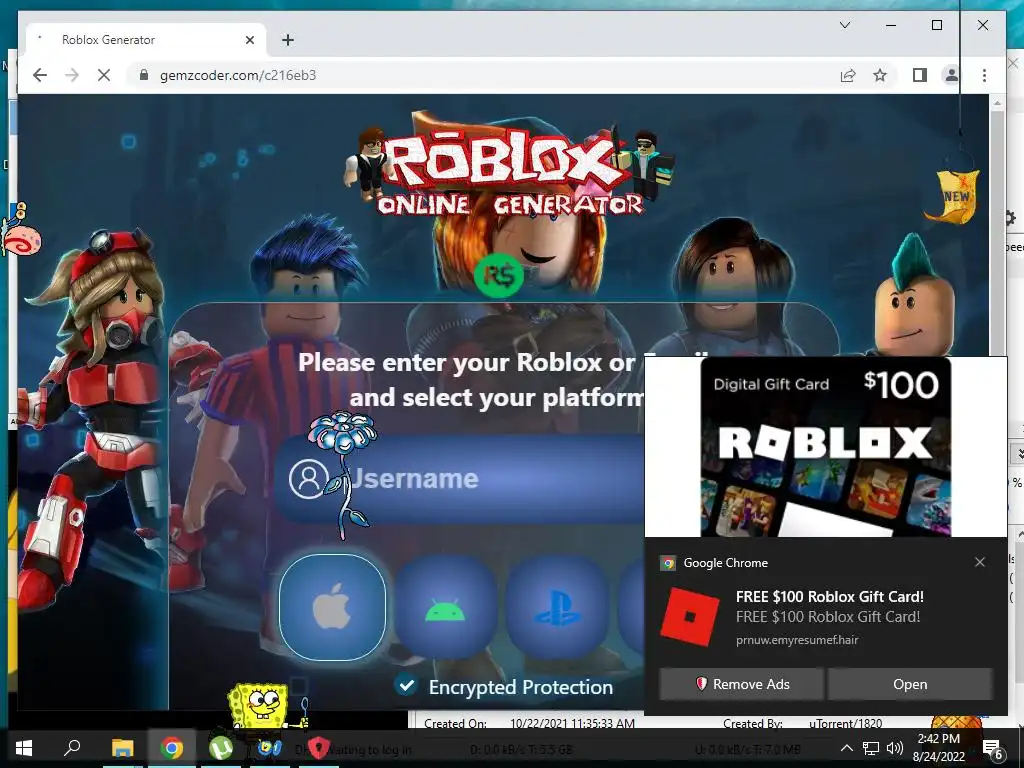Go forward using Chrome's forward arrow

point(72,75)
